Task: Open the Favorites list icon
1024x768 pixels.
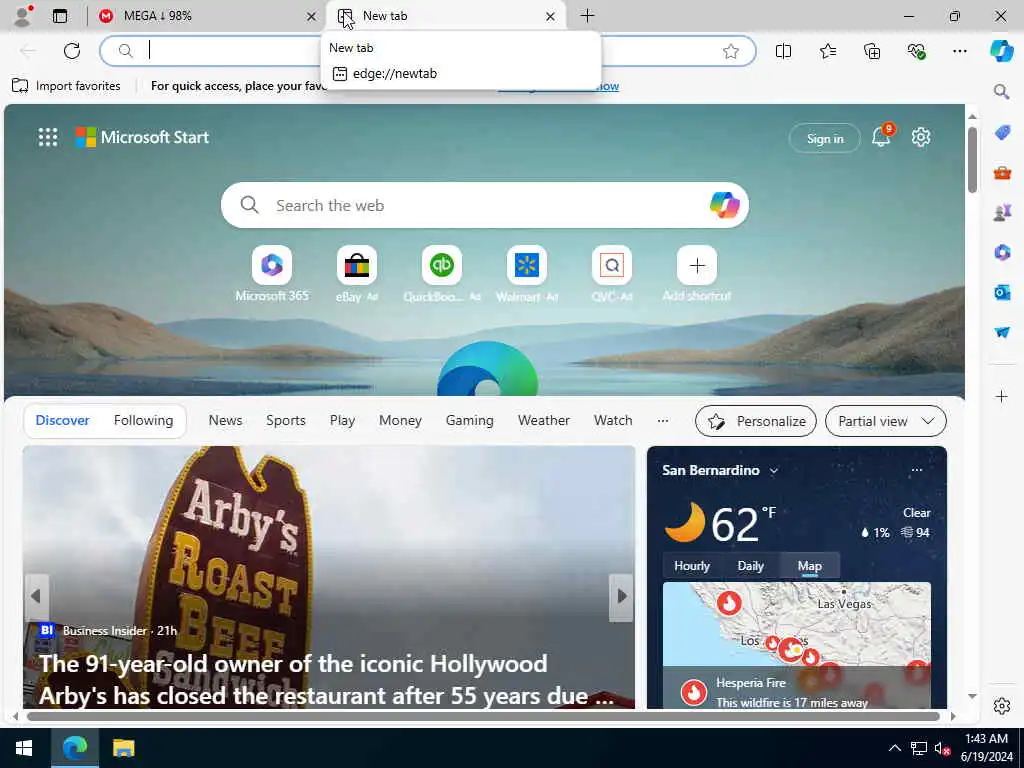Action: click(828, 51)
